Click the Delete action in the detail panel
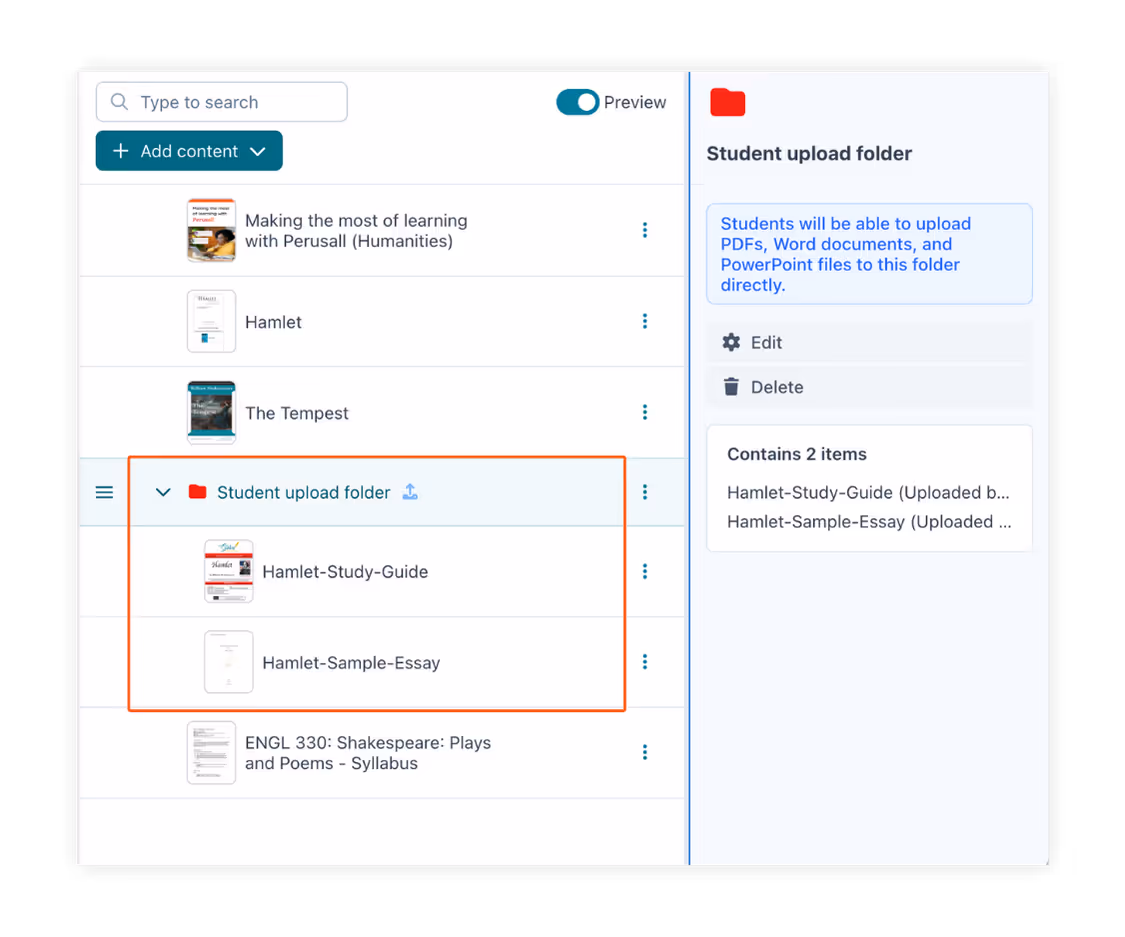Screen dimensions: 1125x937 point(776,387)
